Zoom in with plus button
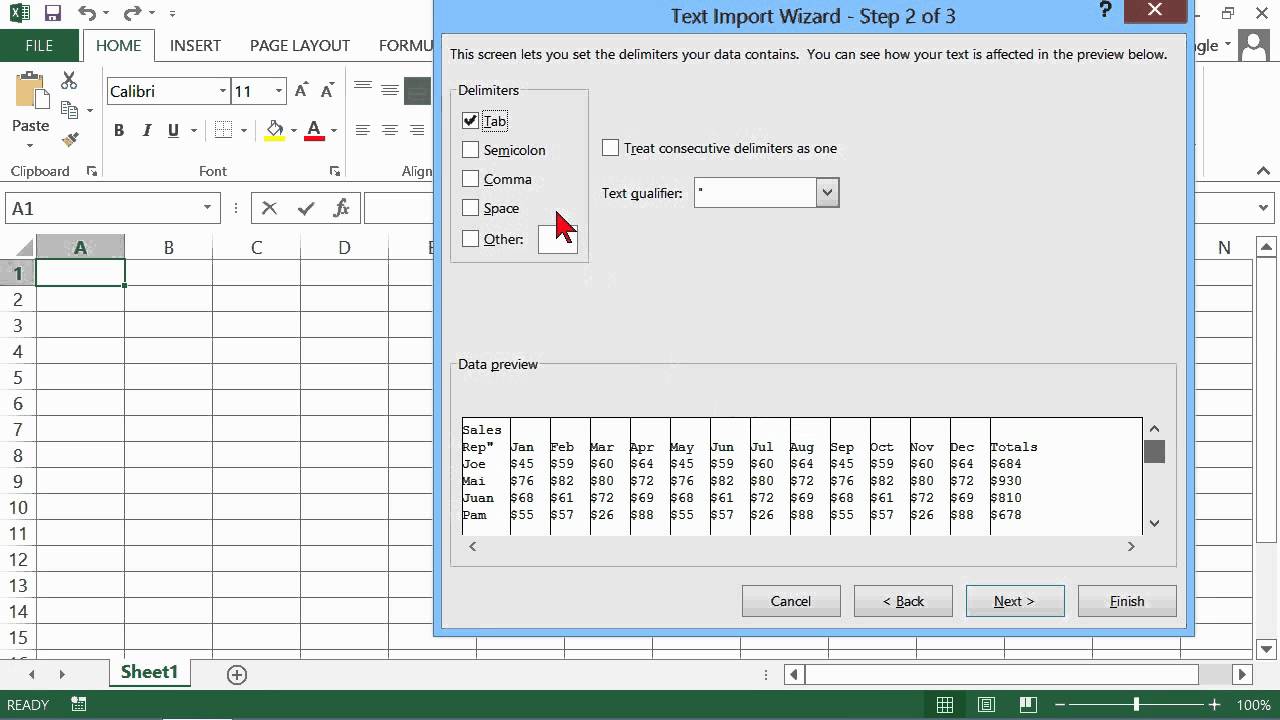This screenshot has width=1280, height=720. (1214, 705)
